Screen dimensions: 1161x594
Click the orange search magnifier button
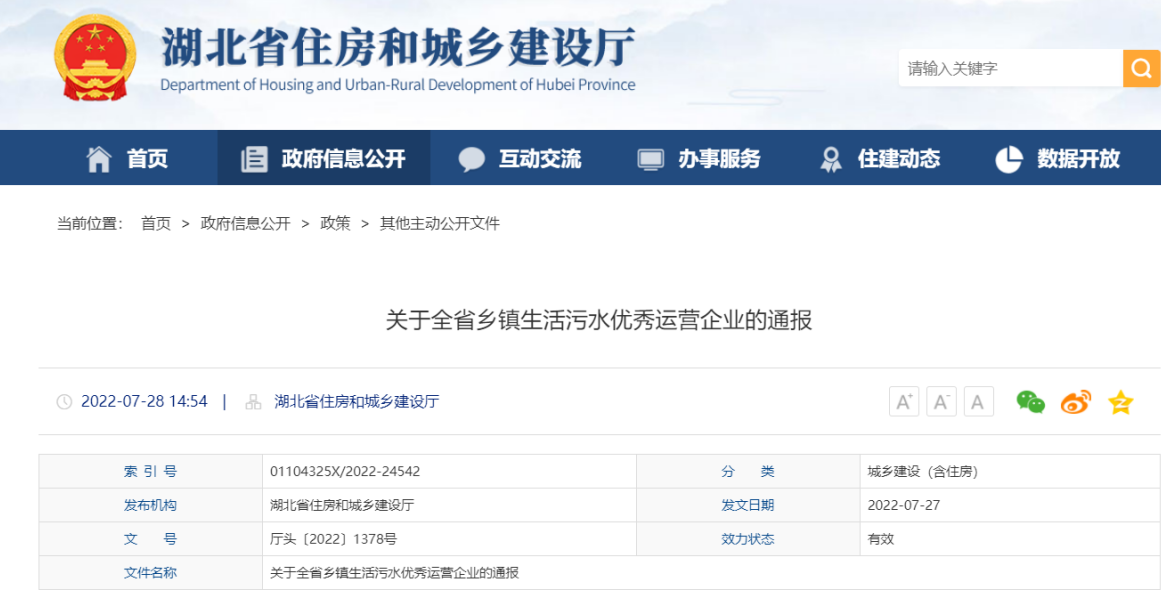[x=1142, y=68]
